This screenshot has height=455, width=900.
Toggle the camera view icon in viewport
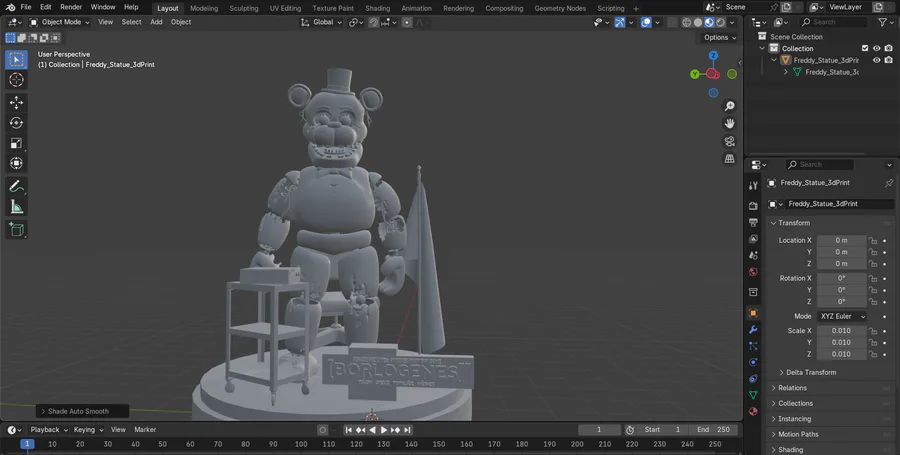coord(730,141)
